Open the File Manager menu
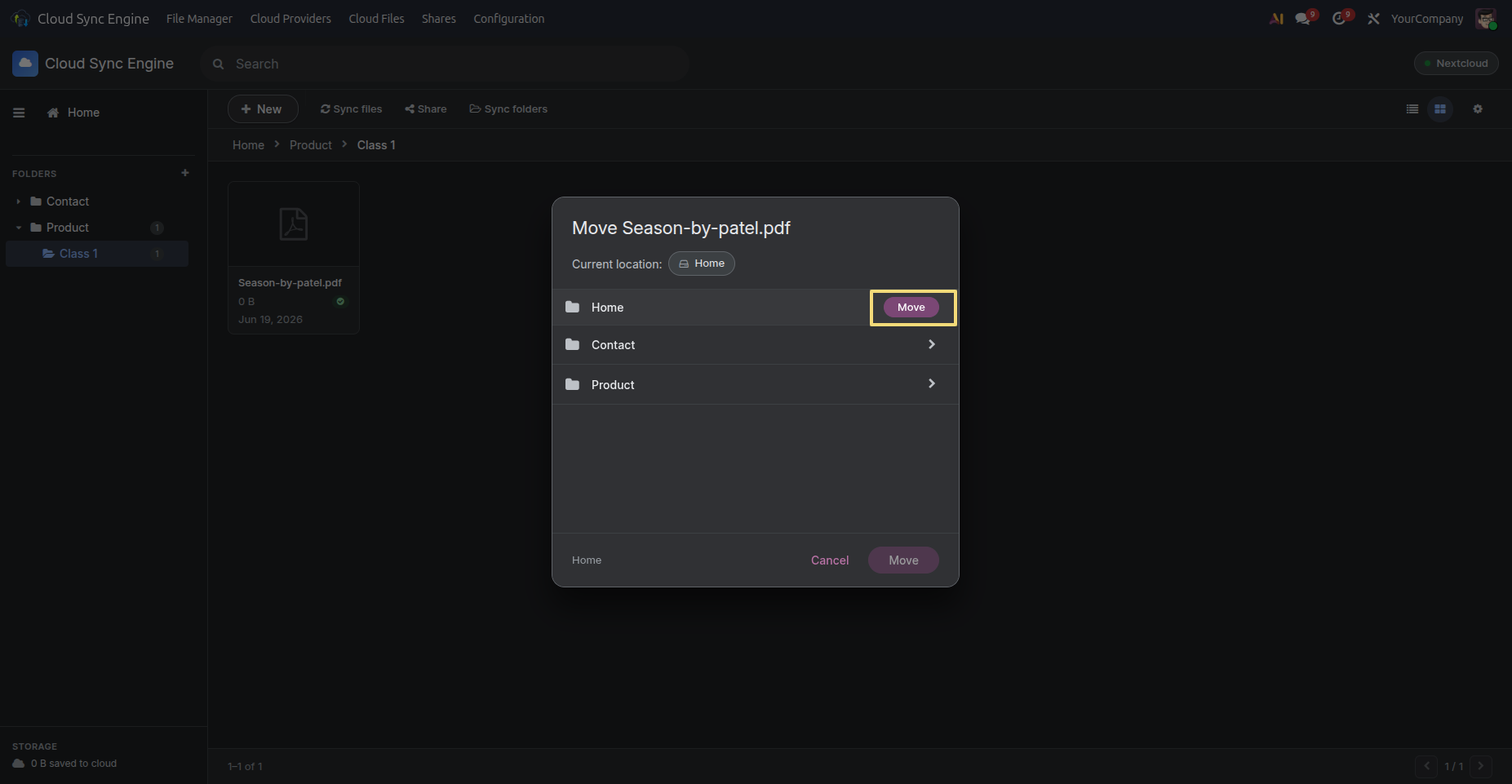 199,19
